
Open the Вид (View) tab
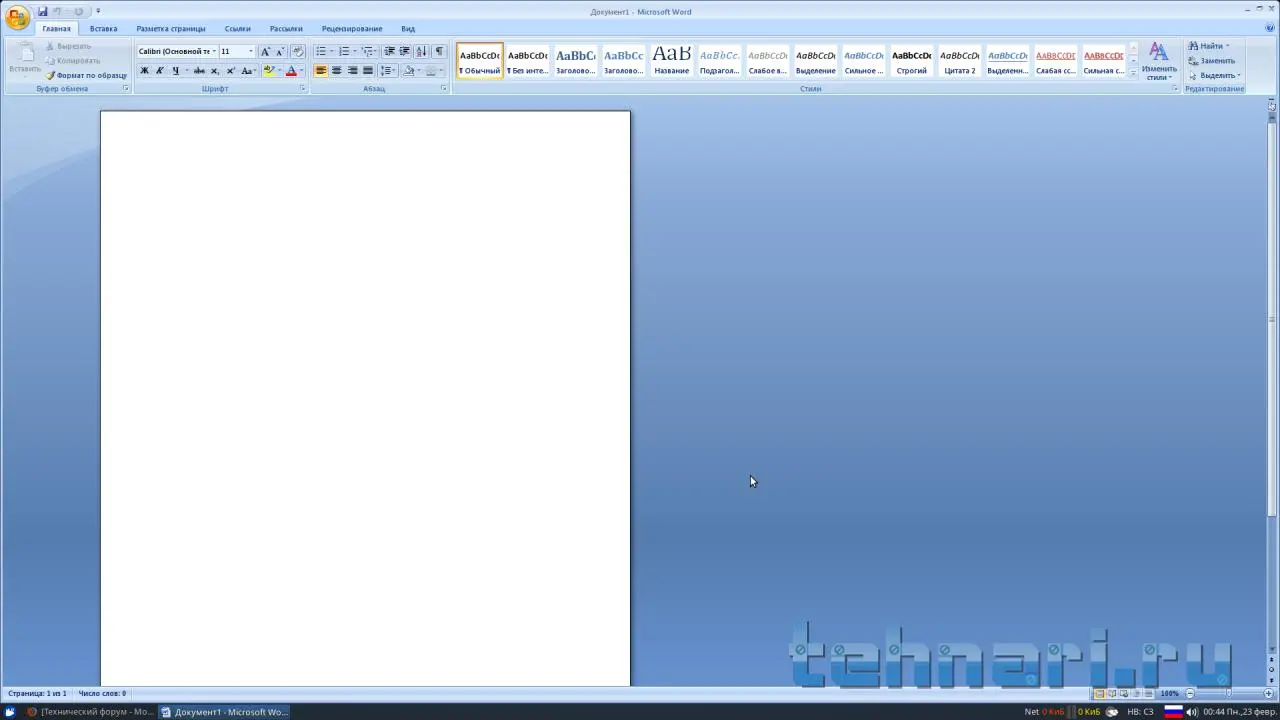(x=408, y=29)
